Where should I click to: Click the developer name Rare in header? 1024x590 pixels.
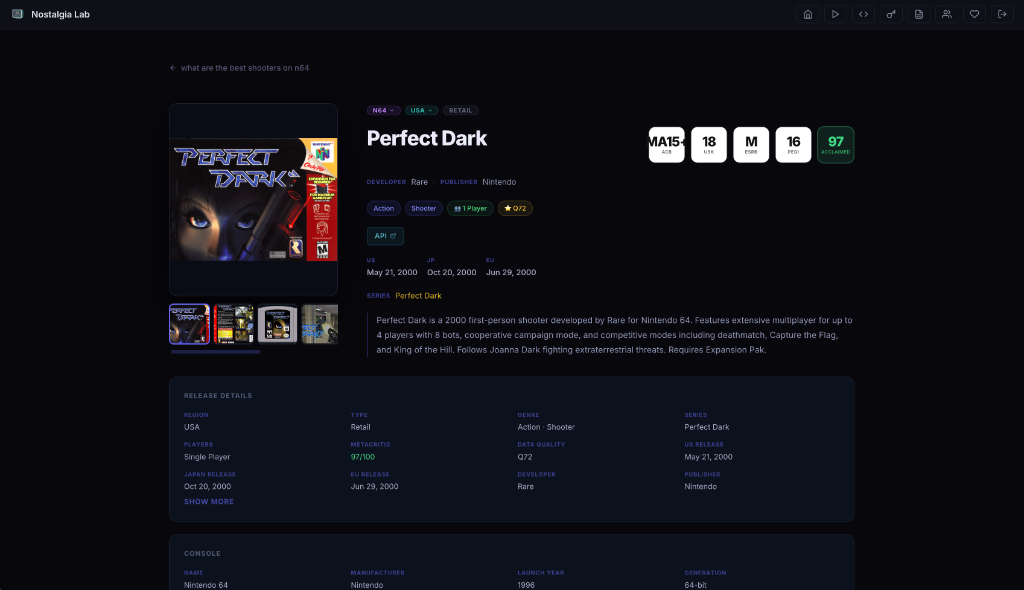[x=419, y=182]
